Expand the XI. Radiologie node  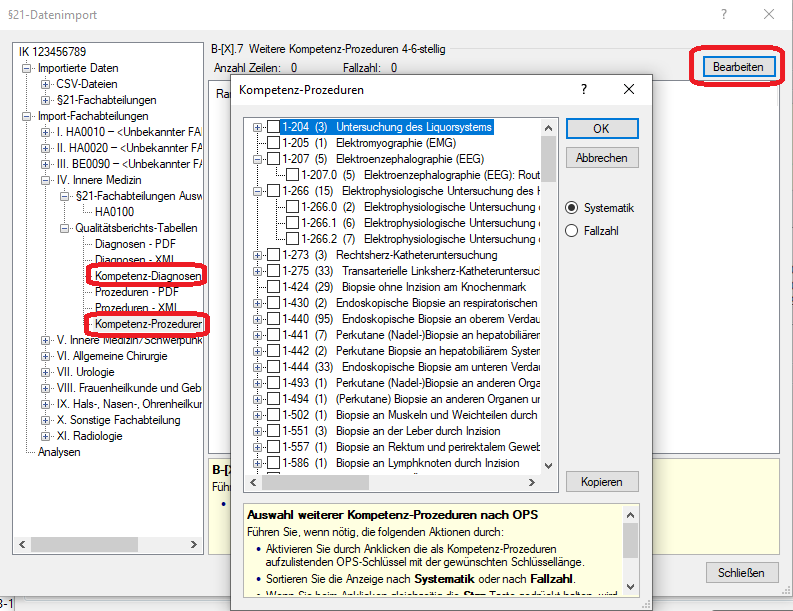coord(46,436)
